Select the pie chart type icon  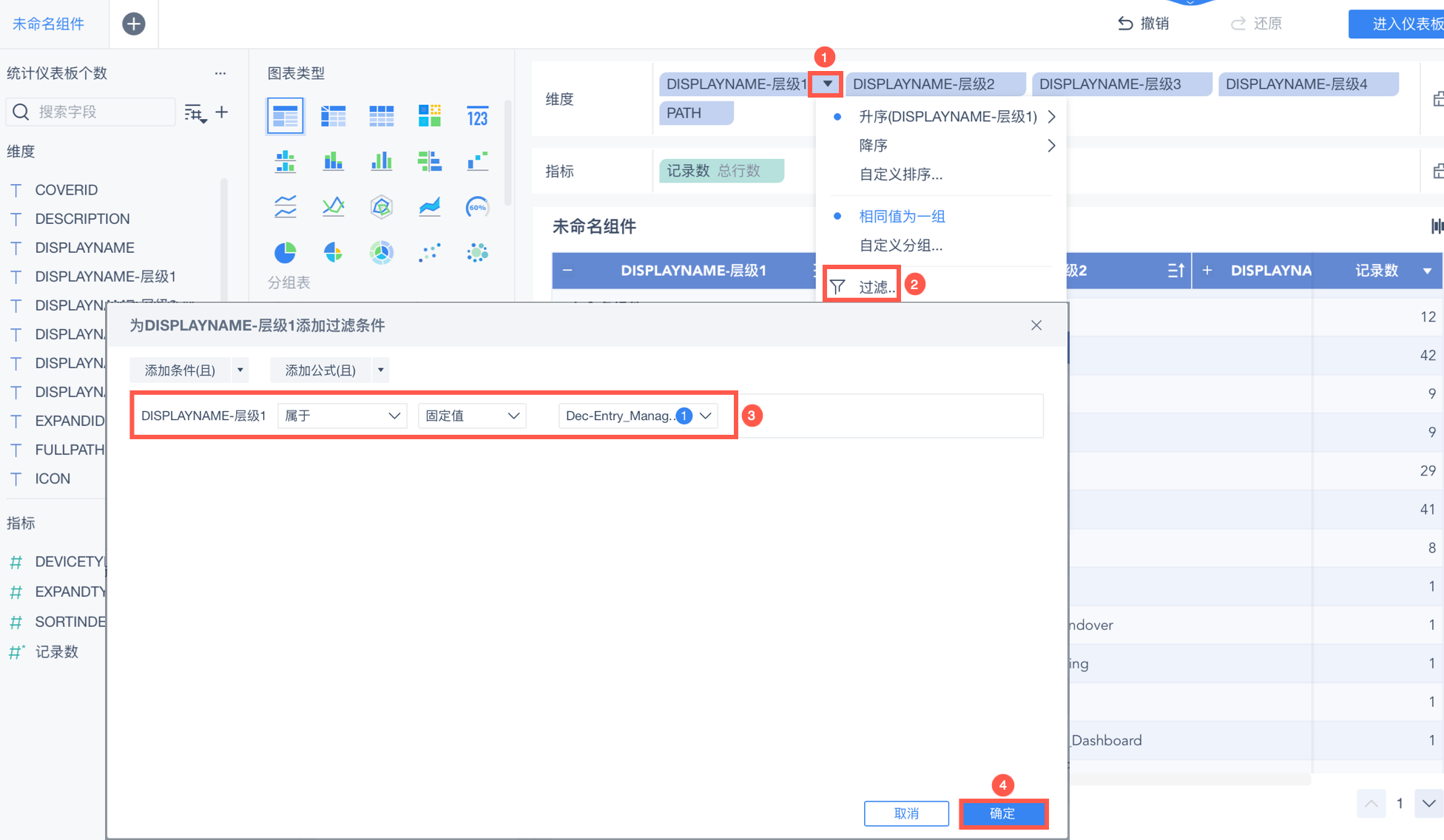tap(285, 253)
